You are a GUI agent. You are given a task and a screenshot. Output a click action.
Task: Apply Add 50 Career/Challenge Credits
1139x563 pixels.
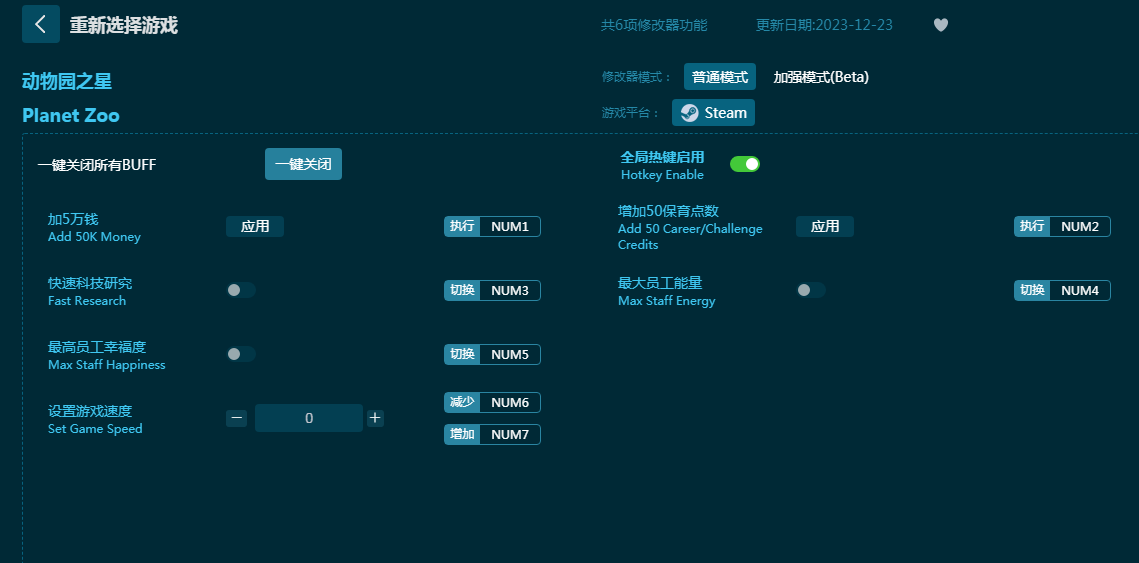824,227
